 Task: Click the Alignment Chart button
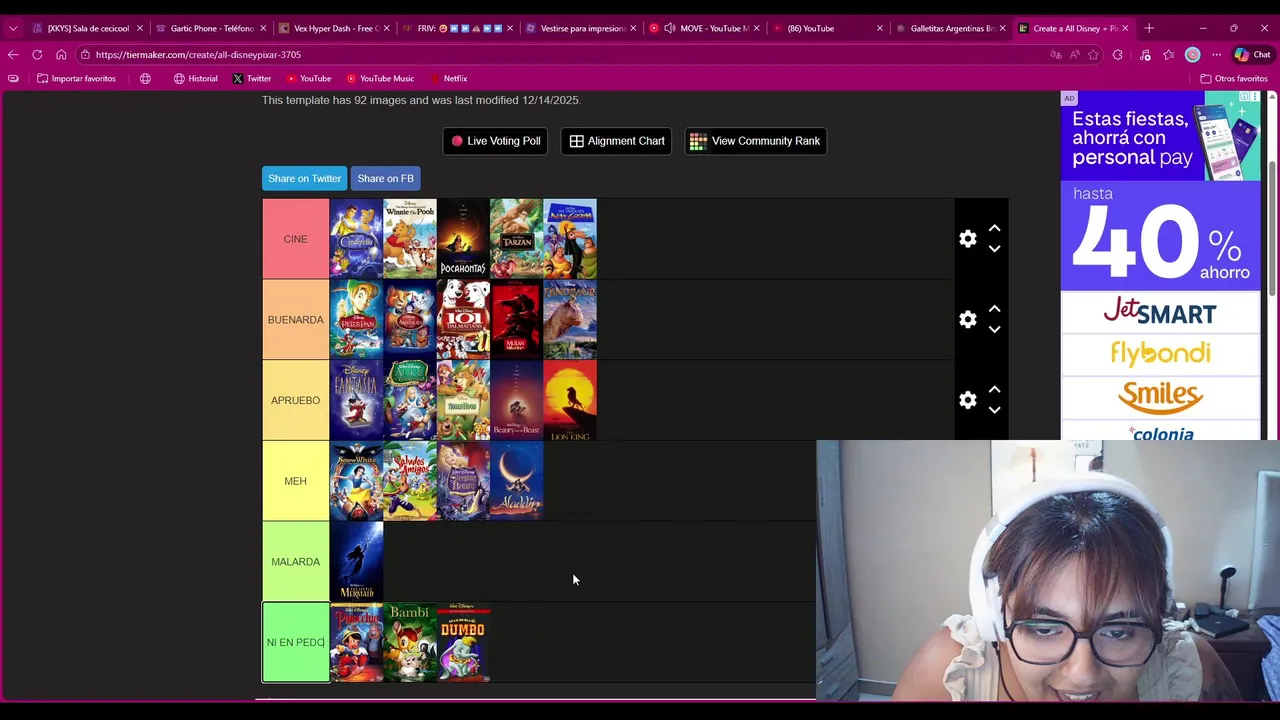point(616,141)
